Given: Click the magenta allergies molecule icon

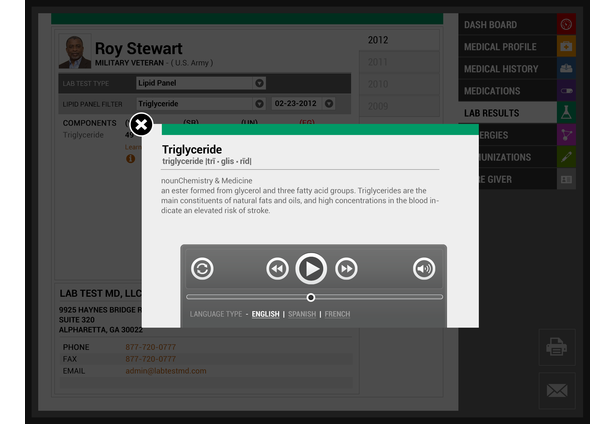Looking at the screenshot, I should click(x=566, y=135).
